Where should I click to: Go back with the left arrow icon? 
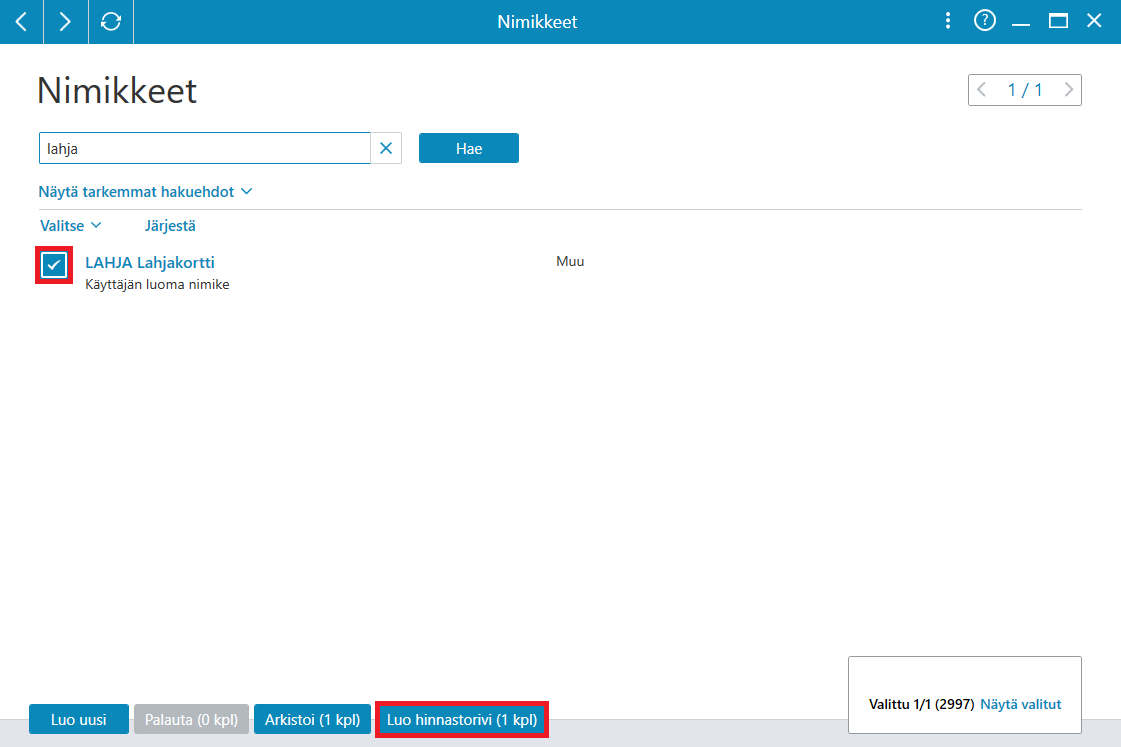click(21, 21)
